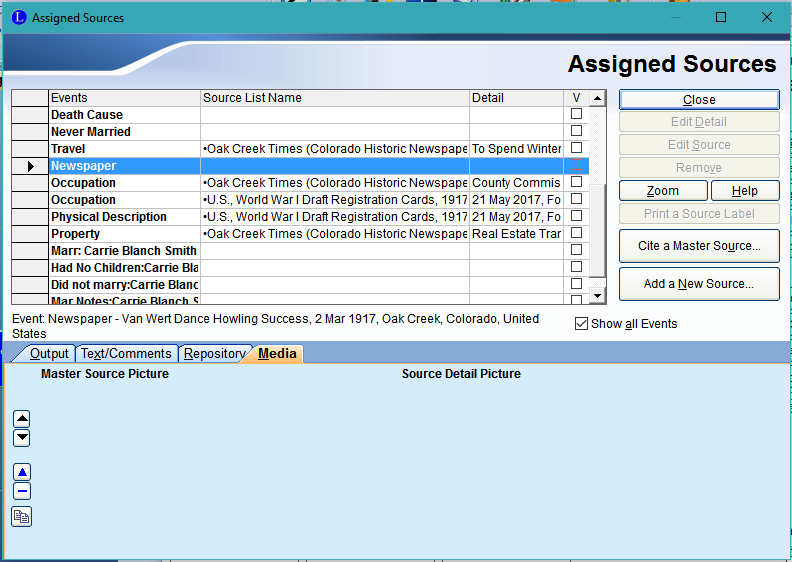
Task: Click the Source List Name column header
Action: (335, 98)
